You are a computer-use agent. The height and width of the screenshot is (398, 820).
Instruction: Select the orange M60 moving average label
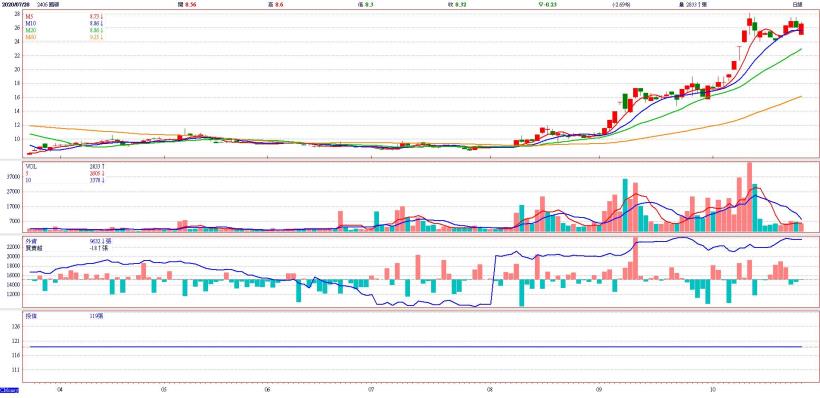(29, 37)
